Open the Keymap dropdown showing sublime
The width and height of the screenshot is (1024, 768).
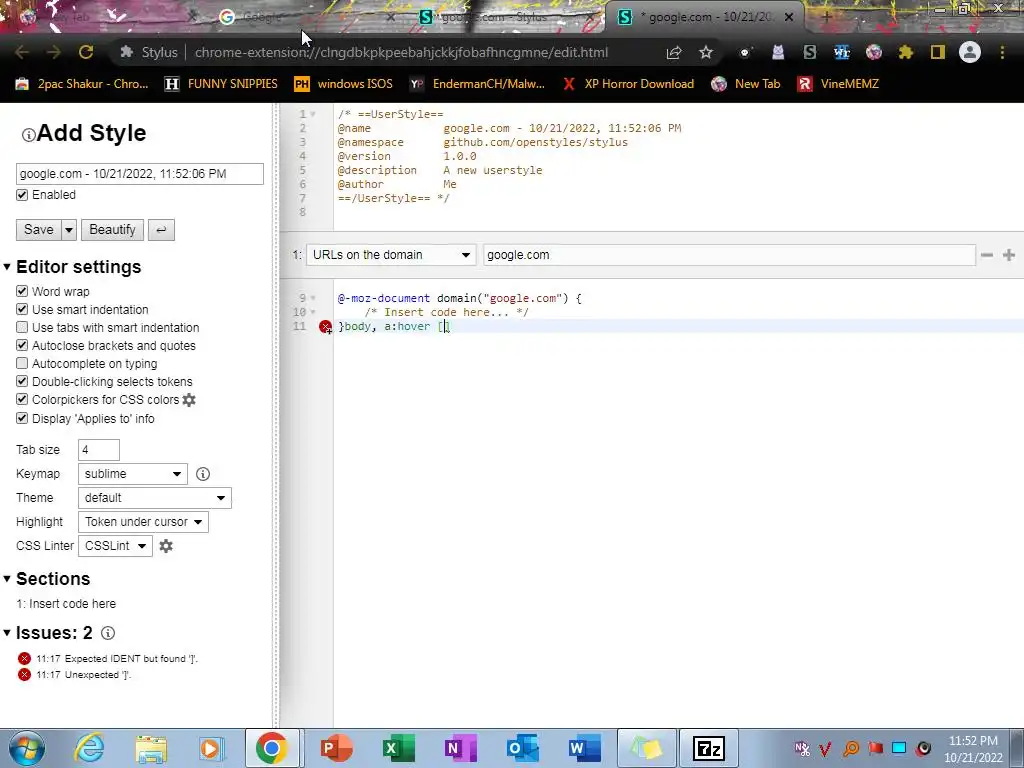(x=133, y=474)
